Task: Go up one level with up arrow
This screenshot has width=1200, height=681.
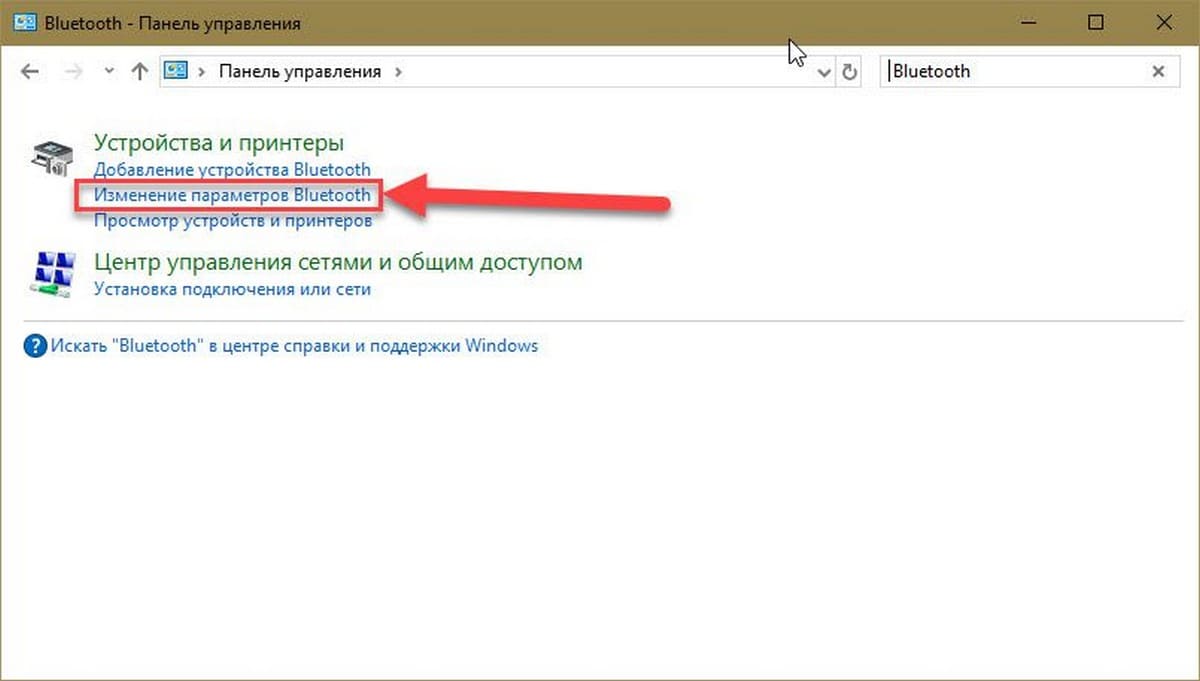Action: point(140,72)
